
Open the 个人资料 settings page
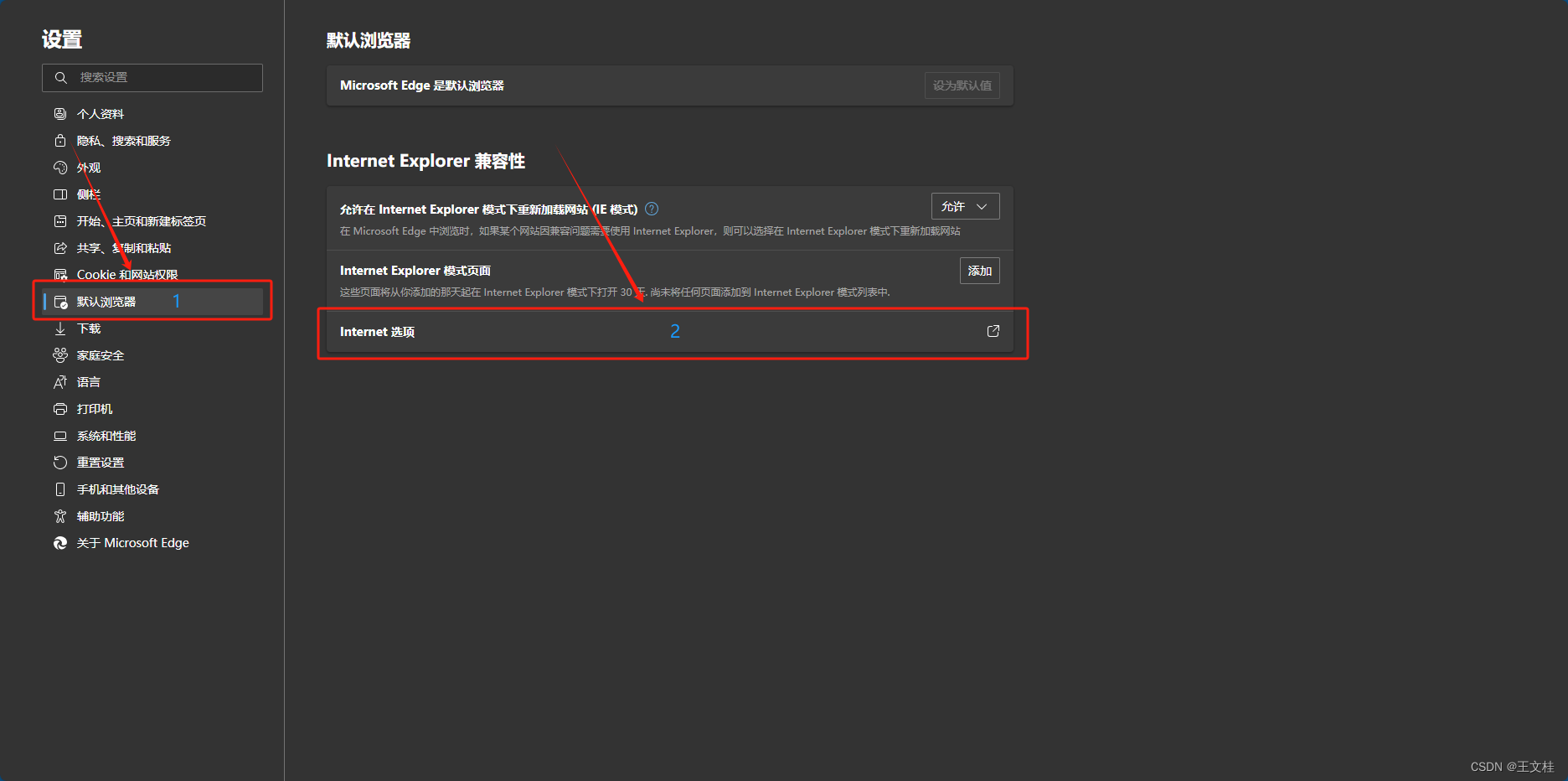(152, 114)
